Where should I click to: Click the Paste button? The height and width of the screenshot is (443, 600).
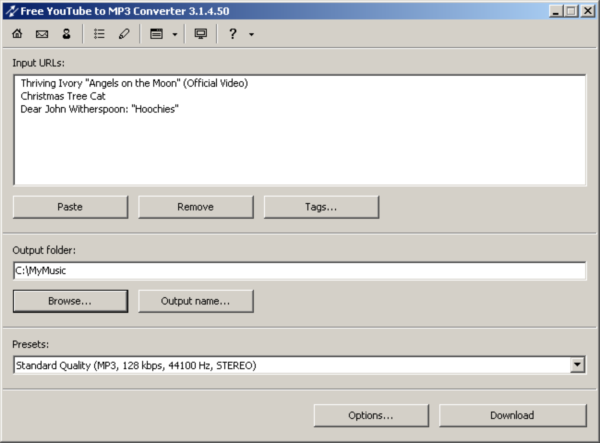pyautogui.click(x=70, y=207)
